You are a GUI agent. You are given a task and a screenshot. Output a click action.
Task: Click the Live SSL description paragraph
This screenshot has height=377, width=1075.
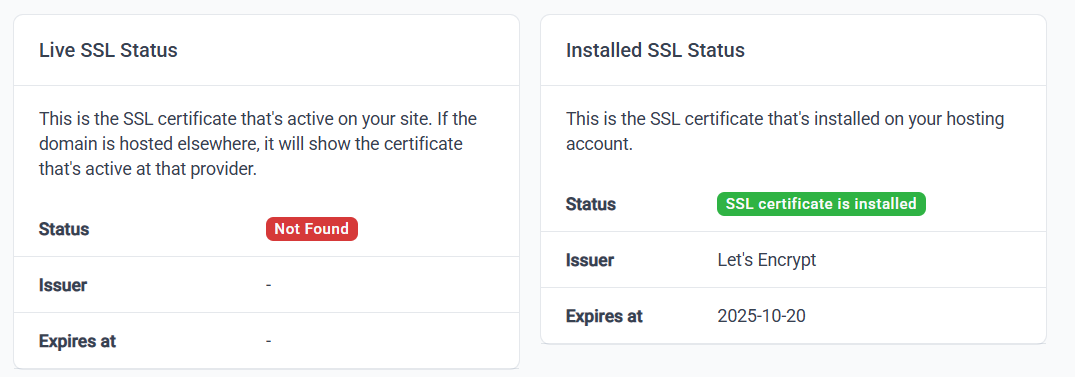(x=258, y=144)
